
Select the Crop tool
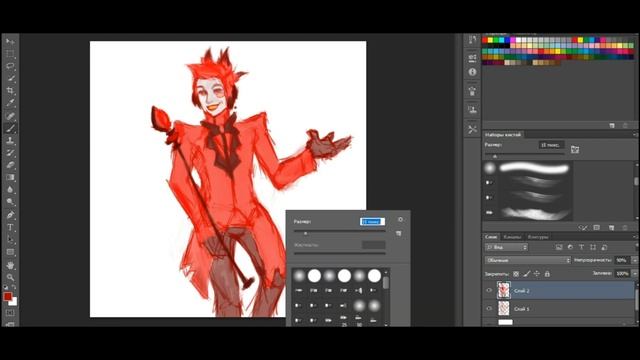(x=10, y=91)
